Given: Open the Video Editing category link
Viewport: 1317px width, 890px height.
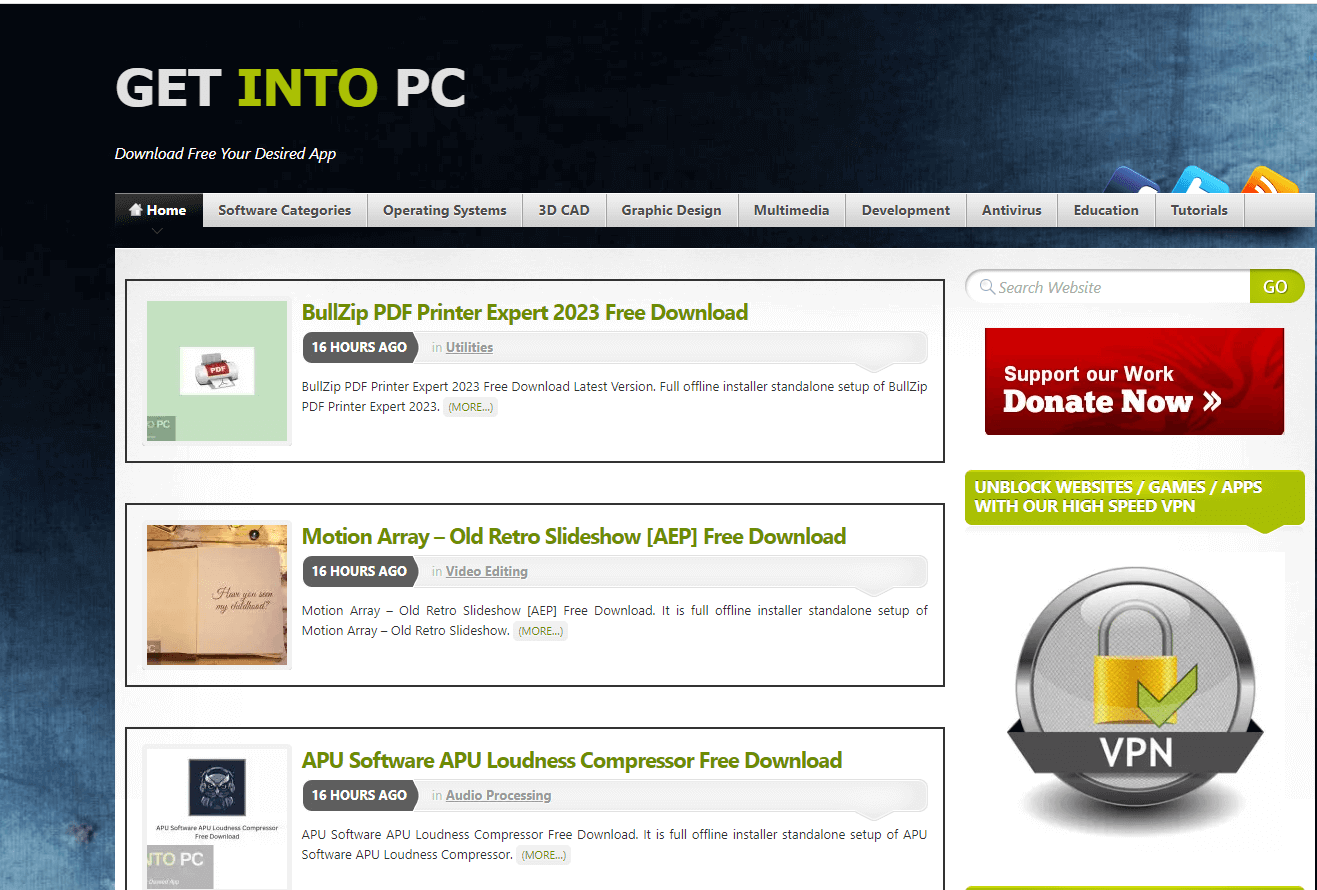Looking at the screenshot, I should pyautogui.click(x=487, y=572).
